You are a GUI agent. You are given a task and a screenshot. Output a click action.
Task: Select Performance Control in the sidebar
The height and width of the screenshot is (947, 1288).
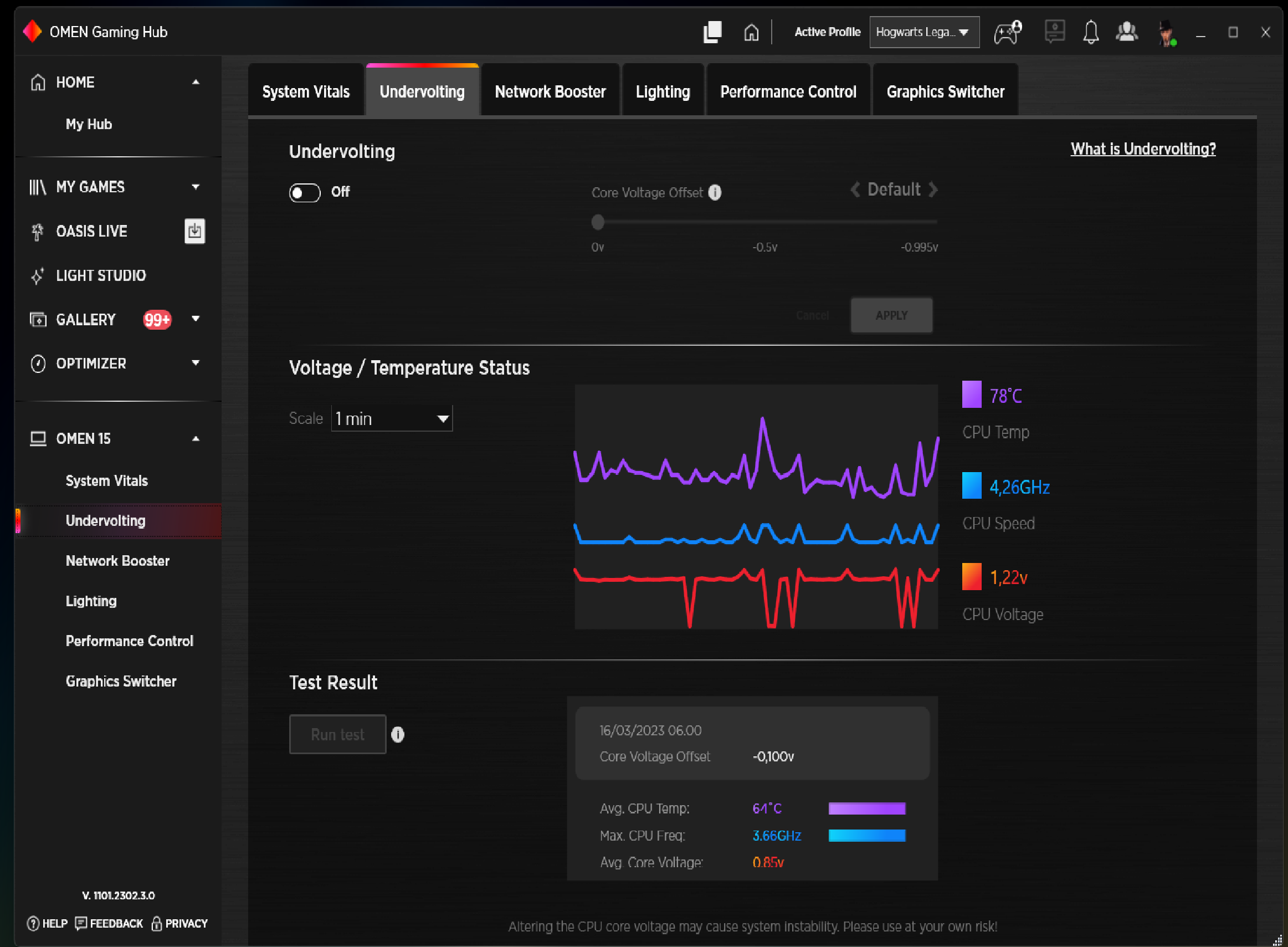[130, 641]
